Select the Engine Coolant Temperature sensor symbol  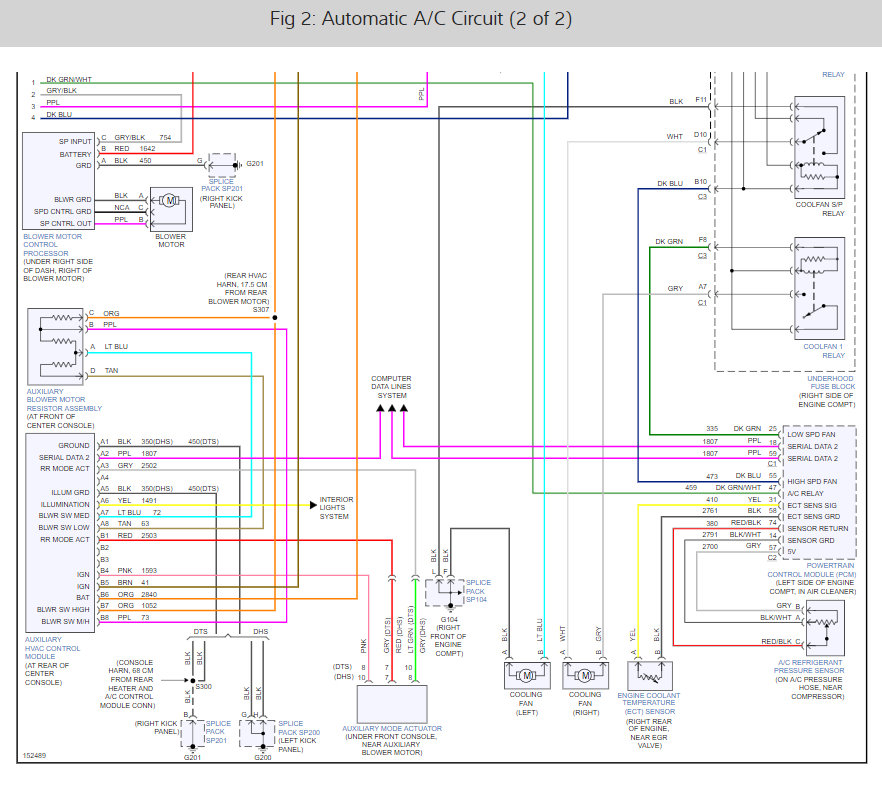click(x=650, y=675)
